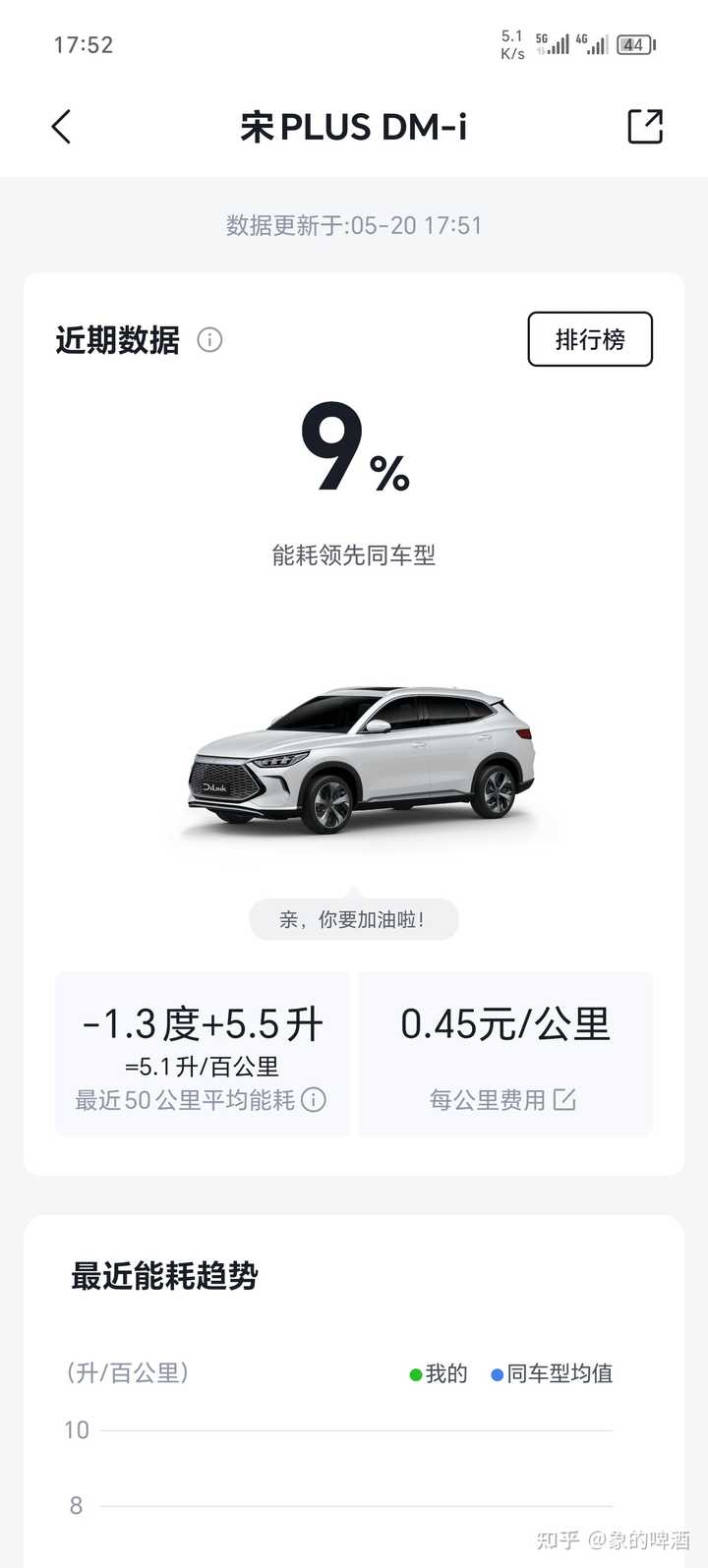The height and width of the screenshot is (1568, 708).
Task: Tap the 亲，你要加油啦! tip bubble
Action: tap(353, 919)
